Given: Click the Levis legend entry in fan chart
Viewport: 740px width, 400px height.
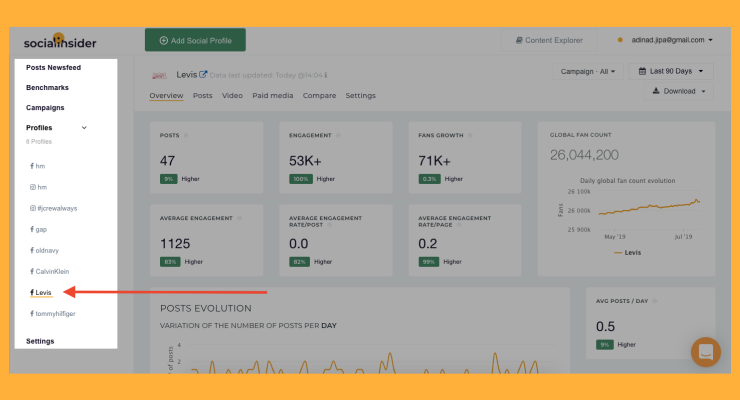Looking at the screenshot, I should (627, 253).
